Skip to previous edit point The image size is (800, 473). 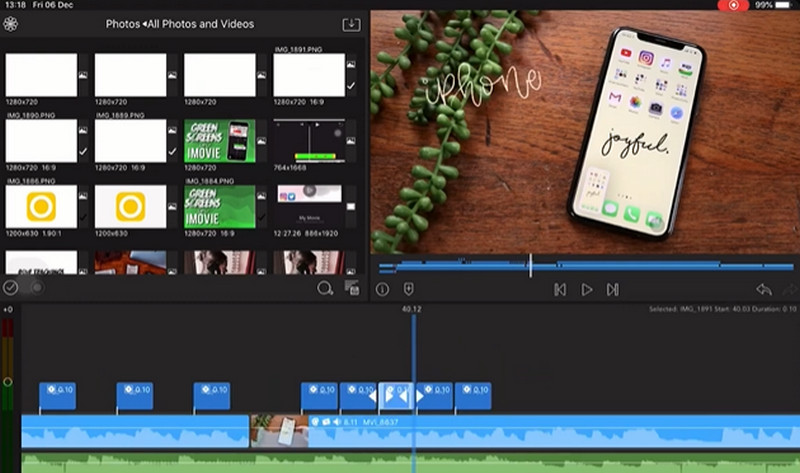pyautogui.click(x=560, y=289)
